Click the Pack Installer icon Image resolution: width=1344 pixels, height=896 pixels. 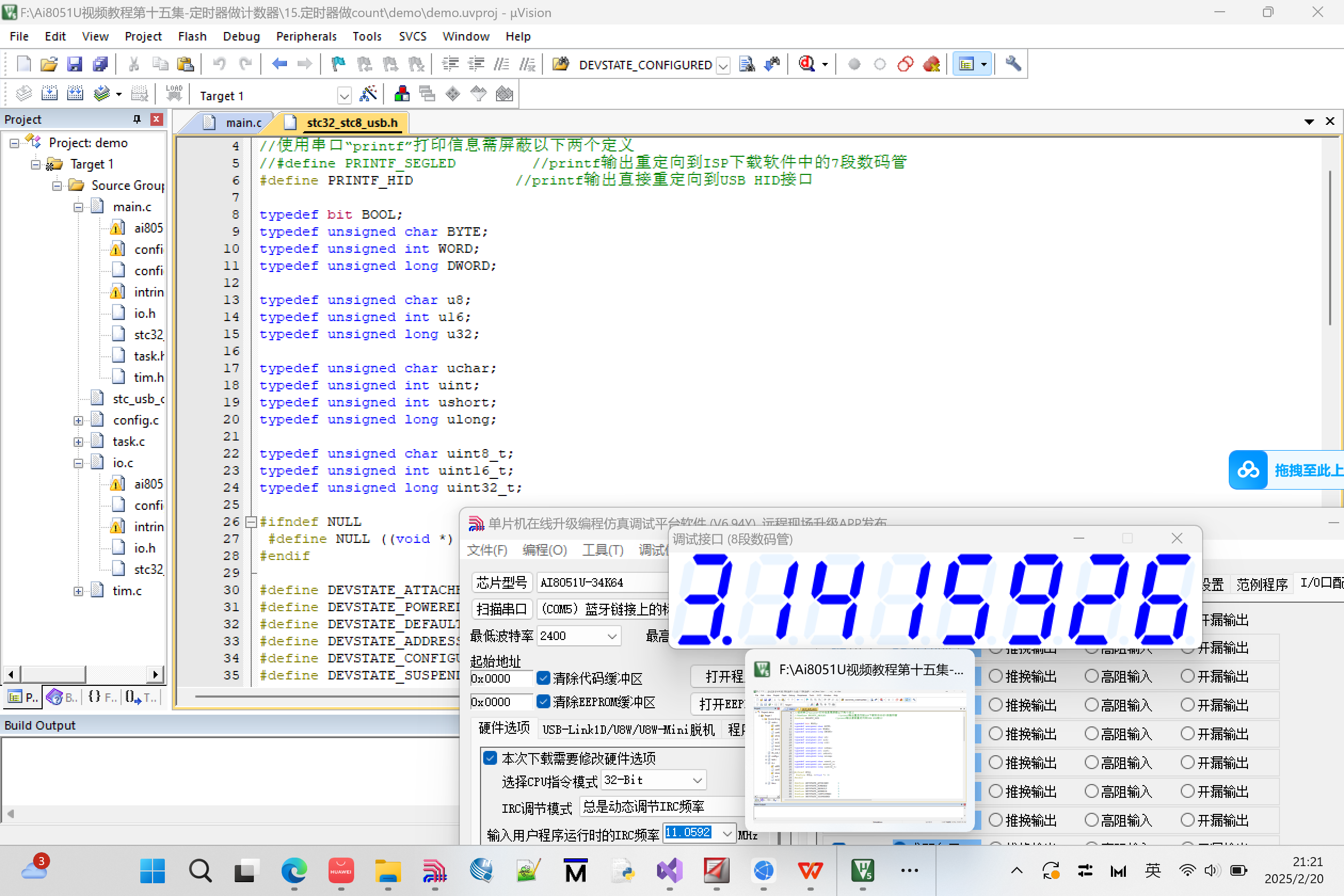pyautogui.click(x=504, y=94)
